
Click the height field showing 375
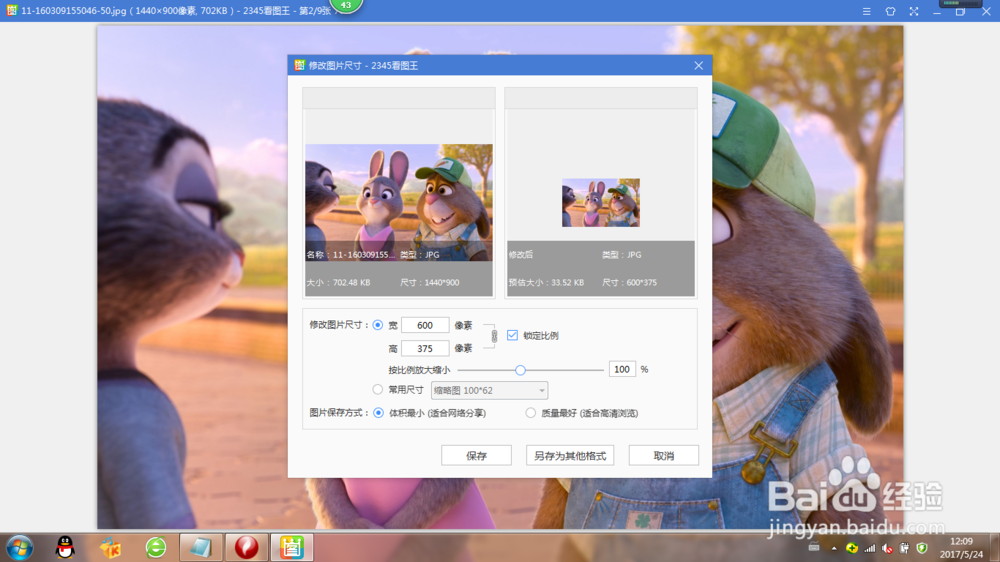coord(425,348)
